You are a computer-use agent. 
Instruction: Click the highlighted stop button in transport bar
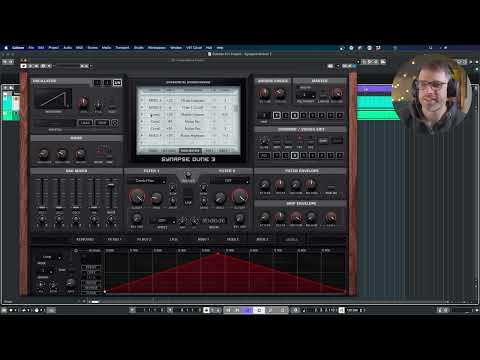click(x=259, y=310)
